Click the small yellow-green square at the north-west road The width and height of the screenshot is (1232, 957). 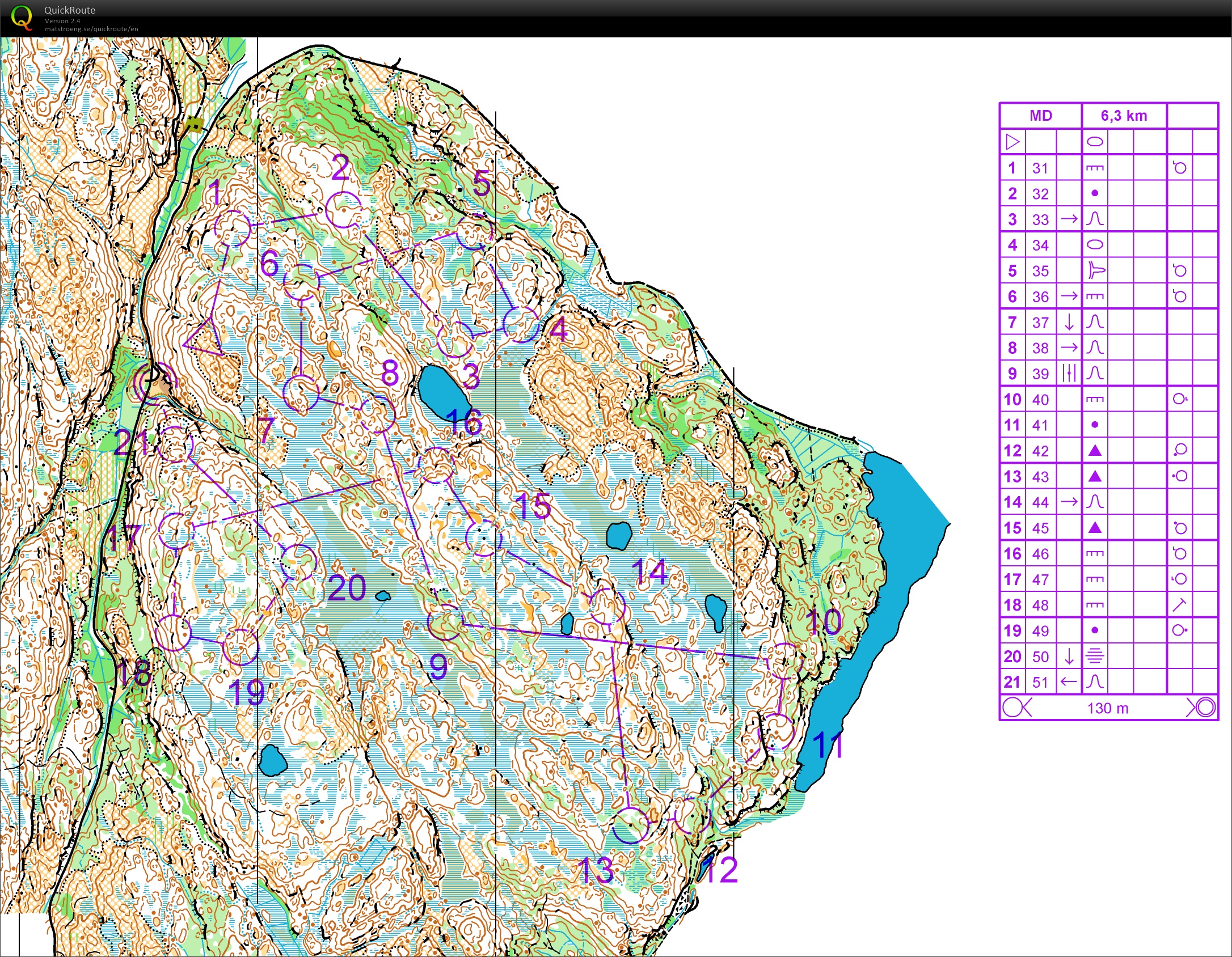195,124
